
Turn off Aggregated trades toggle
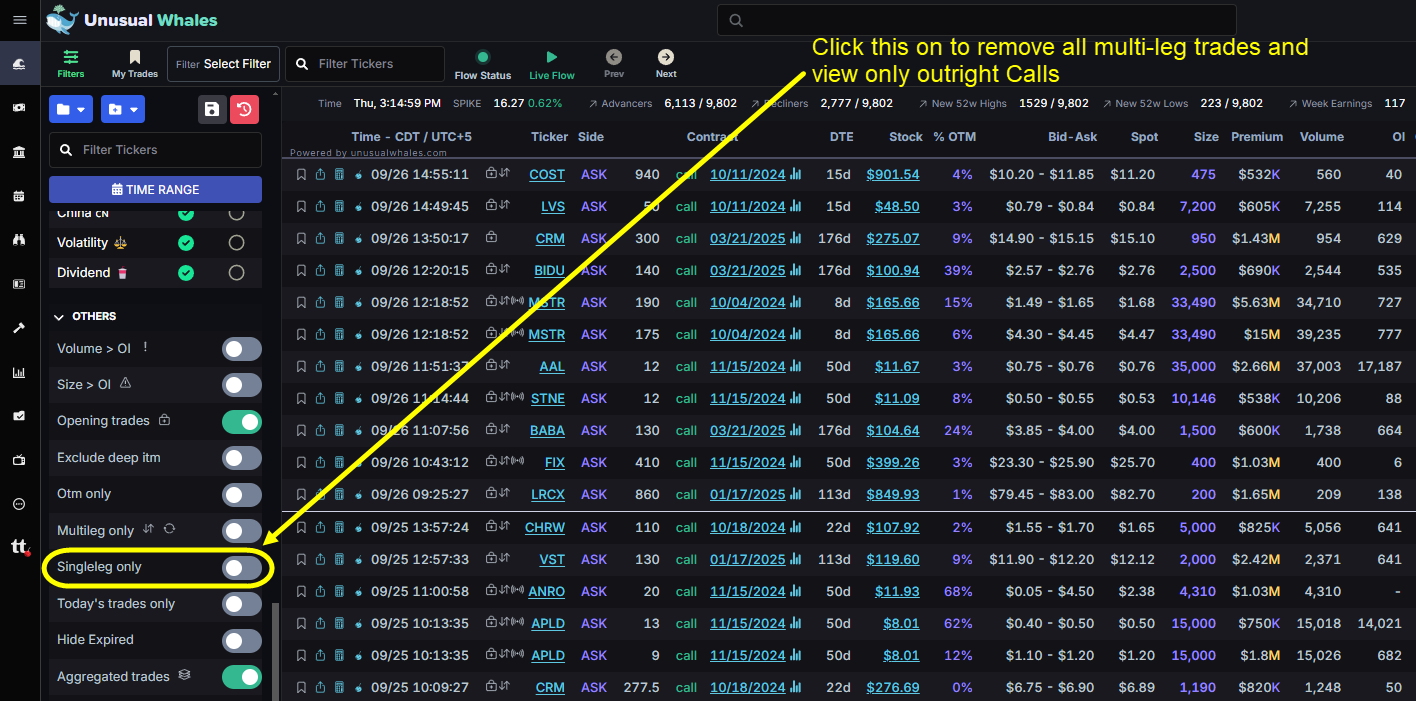coord(242,677)
